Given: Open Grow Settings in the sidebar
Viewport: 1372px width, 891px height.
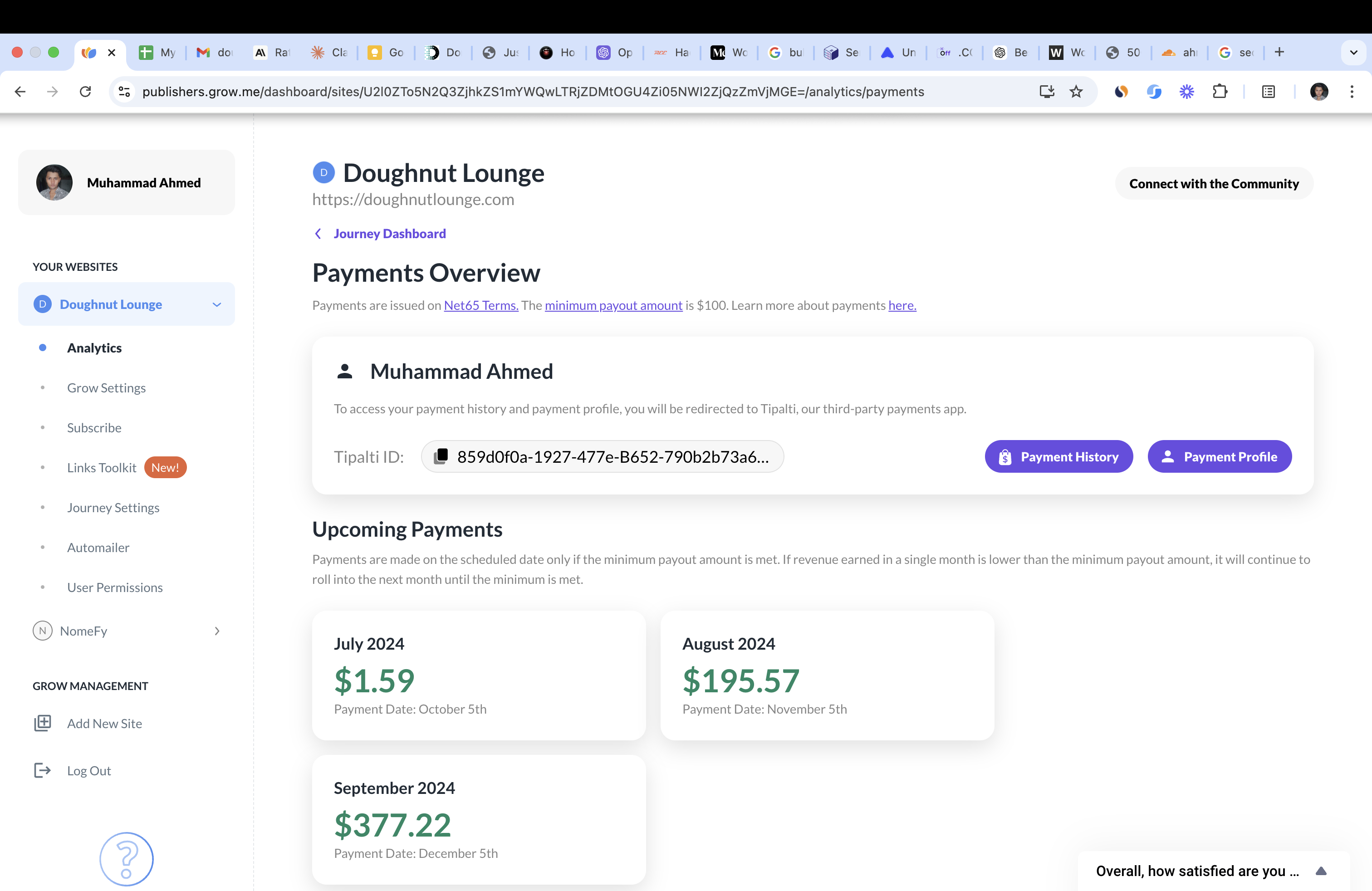Looking at the screenshot, I should [x=106, y=387].
